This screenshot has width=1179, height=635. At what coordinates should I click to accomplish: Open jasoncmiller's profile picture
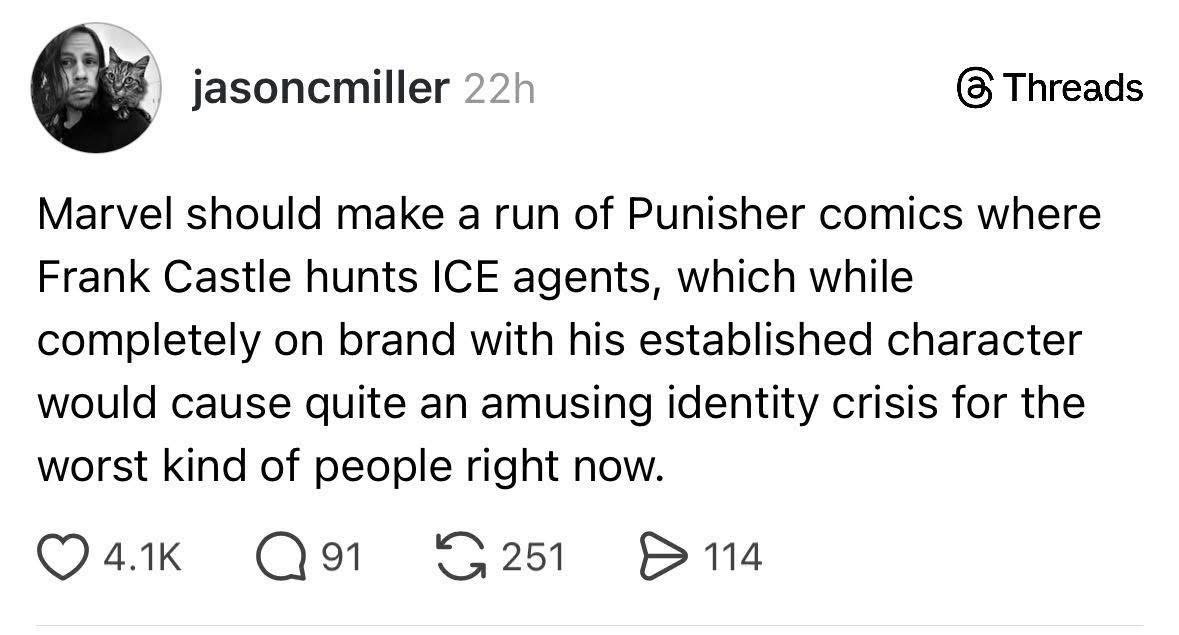[97, 88]
